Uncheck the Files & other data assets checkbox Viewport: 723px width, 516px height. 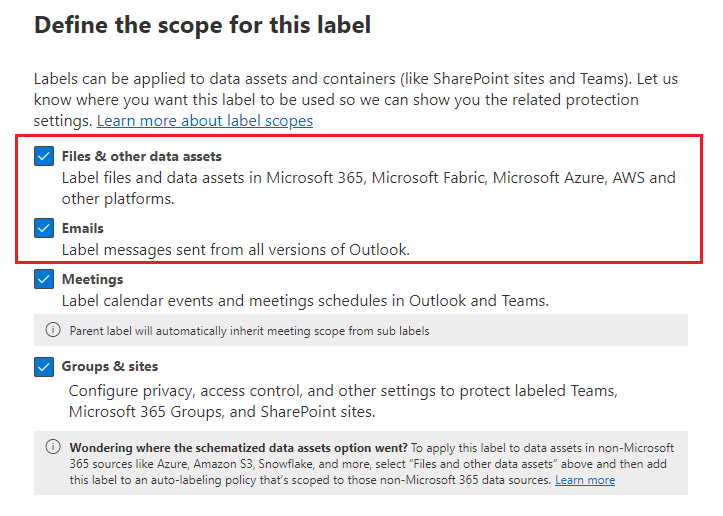(x=44, y=156)
